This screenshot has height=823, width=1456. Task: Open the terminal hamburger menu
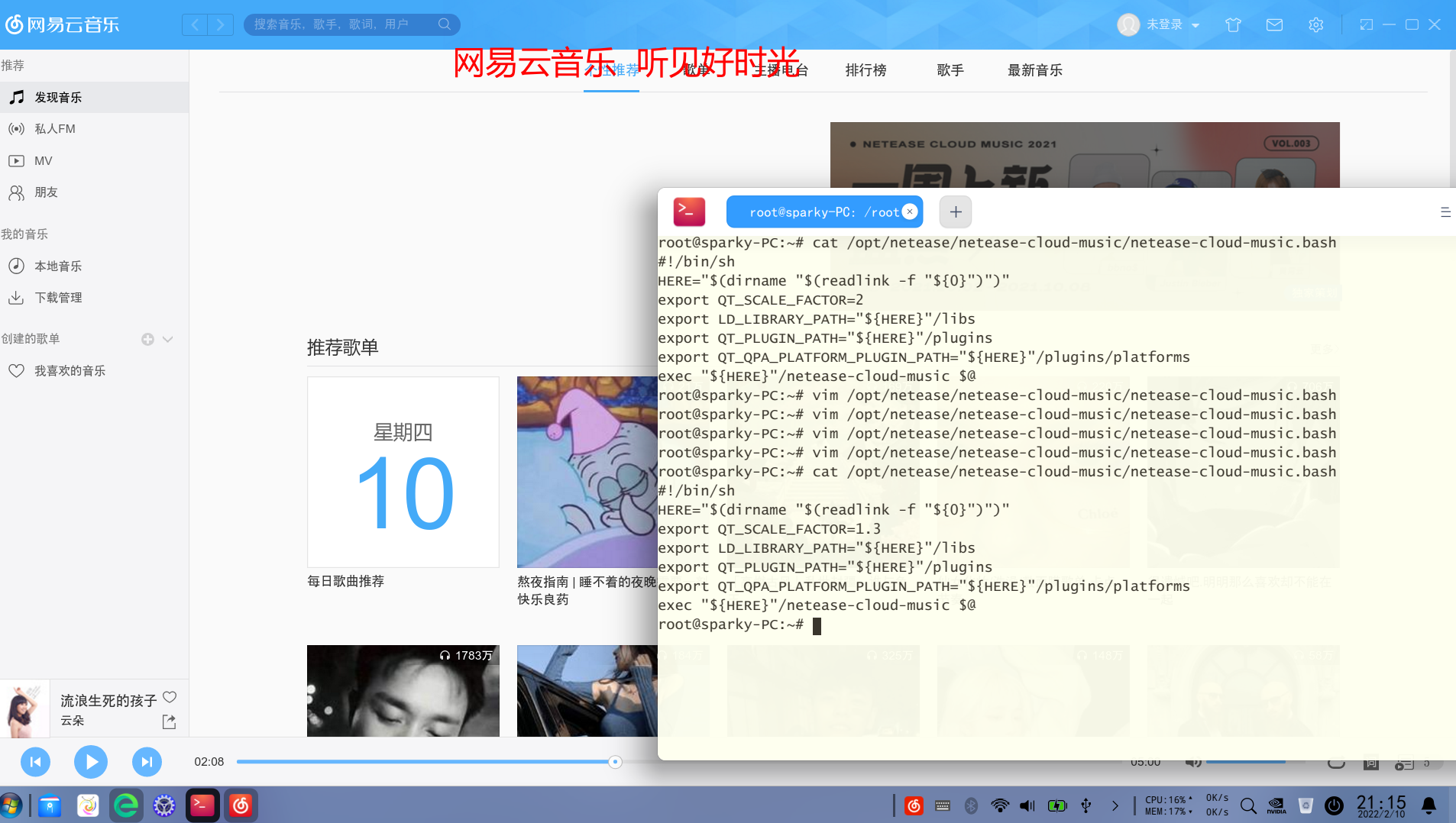pyautogui.click(x=1445, y=212)
